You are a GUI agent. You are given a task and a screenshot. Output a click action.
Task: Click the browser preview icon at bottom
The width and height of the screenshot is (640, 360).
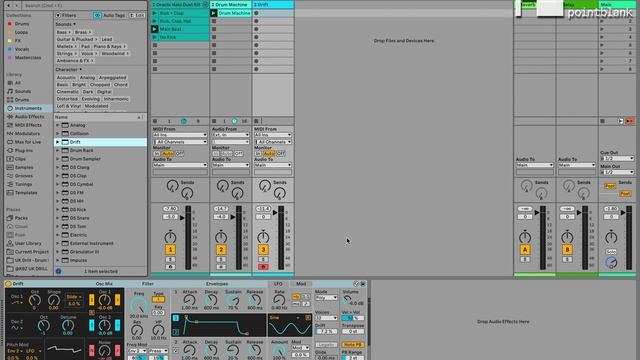click(58, 271)
